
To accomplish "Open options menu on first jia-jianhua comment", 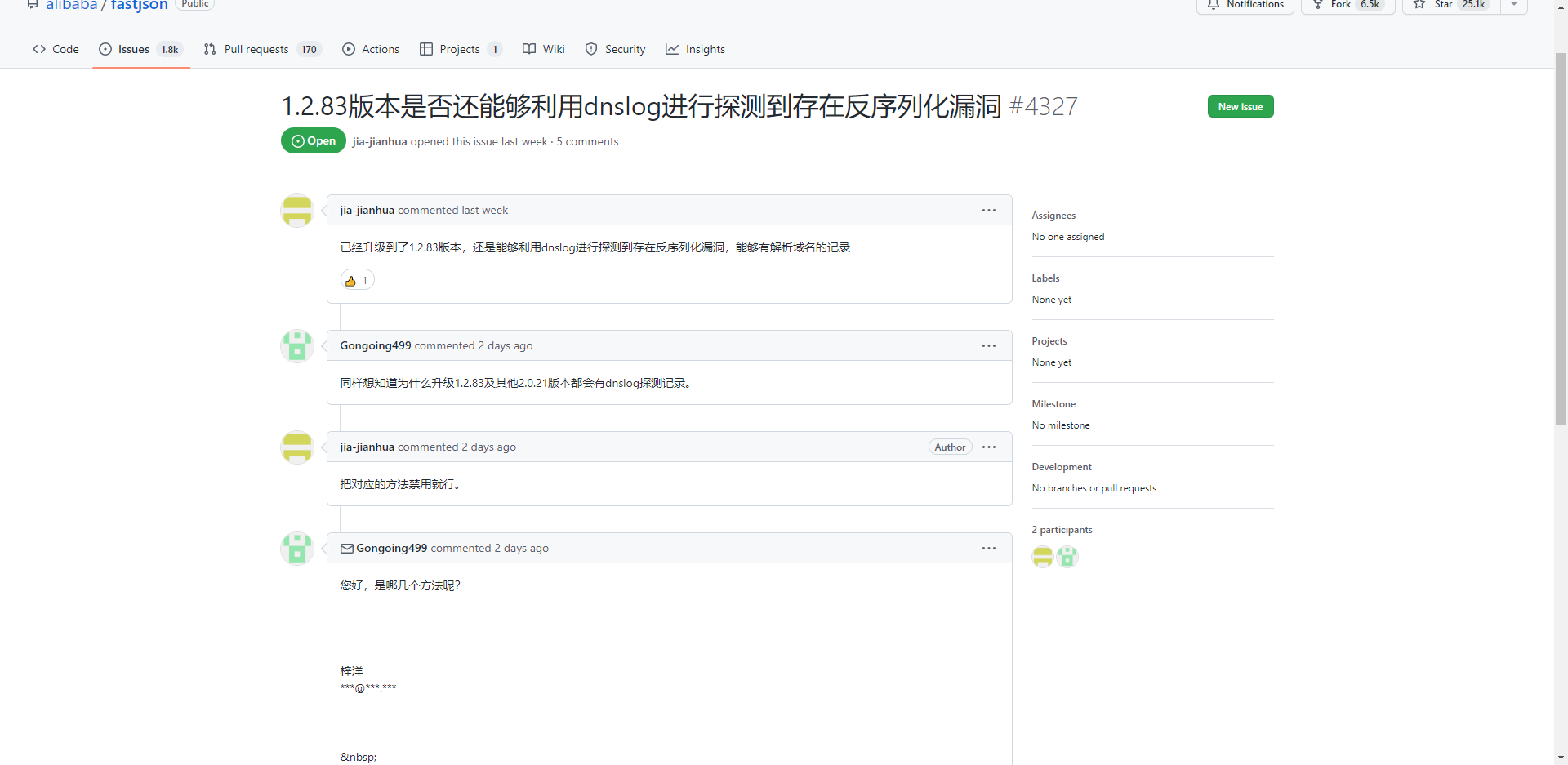I will point(988,211).
